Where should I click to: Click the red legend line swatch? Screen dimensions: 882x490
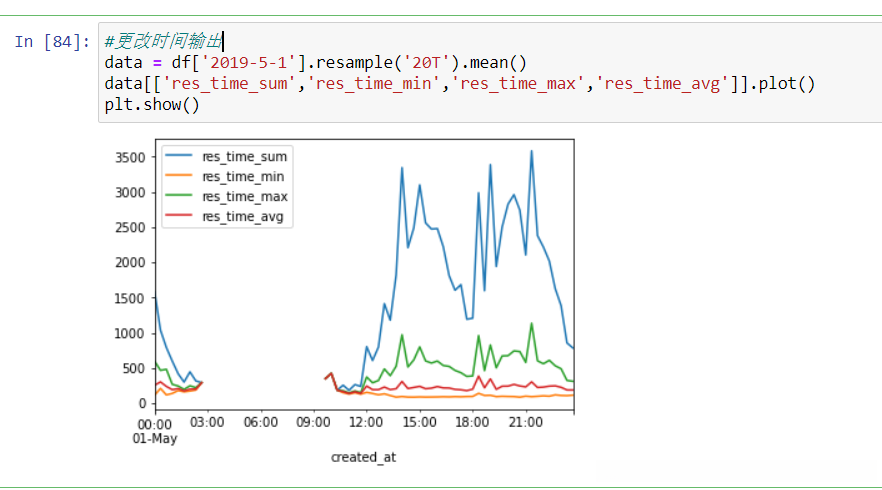(179, 215)
